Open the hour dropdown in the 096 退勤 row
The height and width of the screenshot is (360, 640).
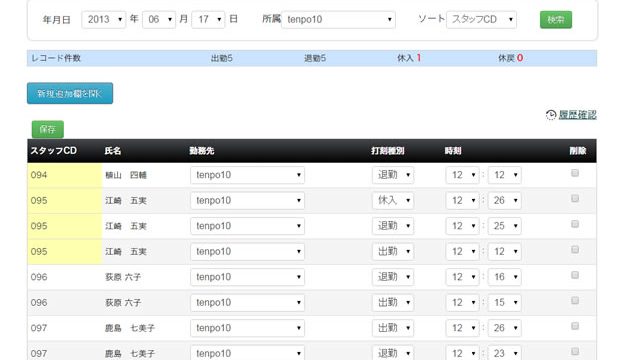pos(462,277)
